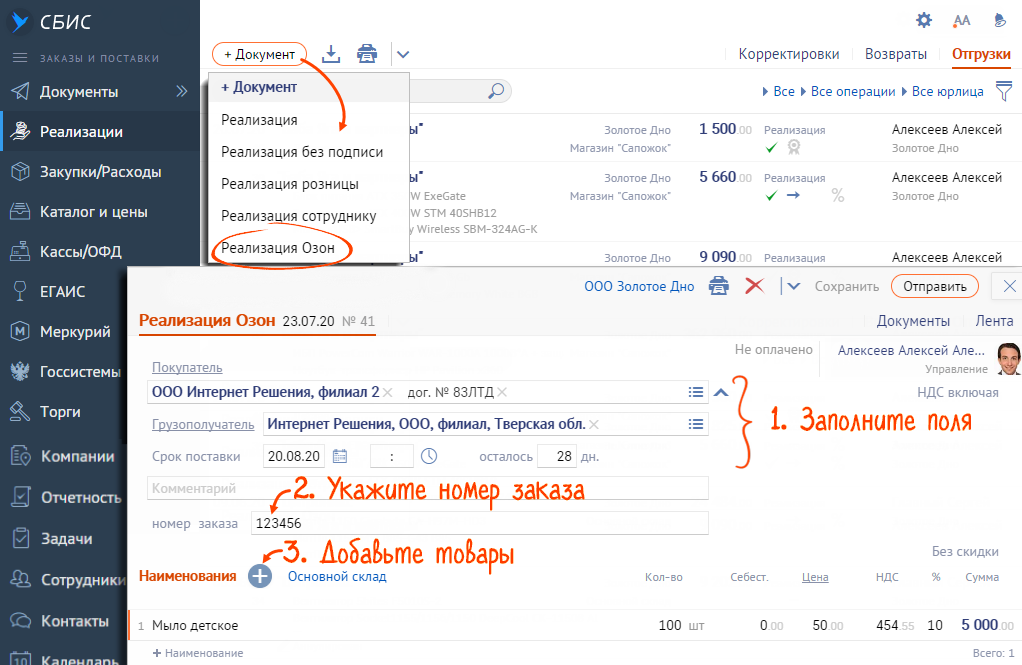Screen dimensions: 1022x665
Task: Open Закупки/Расходы in the sidebar
Action: click(100, 171)
